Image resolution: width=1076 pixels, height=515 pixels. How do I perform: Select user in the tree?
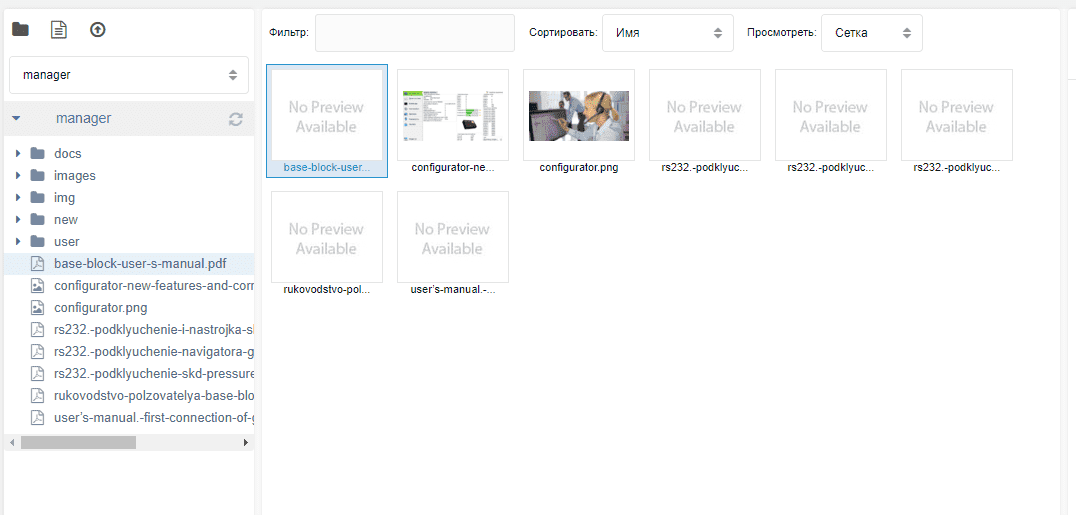[x=67, y=242]
